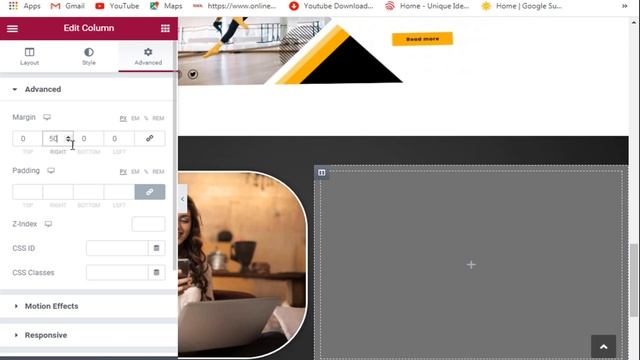Click the Margin top input field
This screenshot has width=640, height=360.
tap(27, 138)
